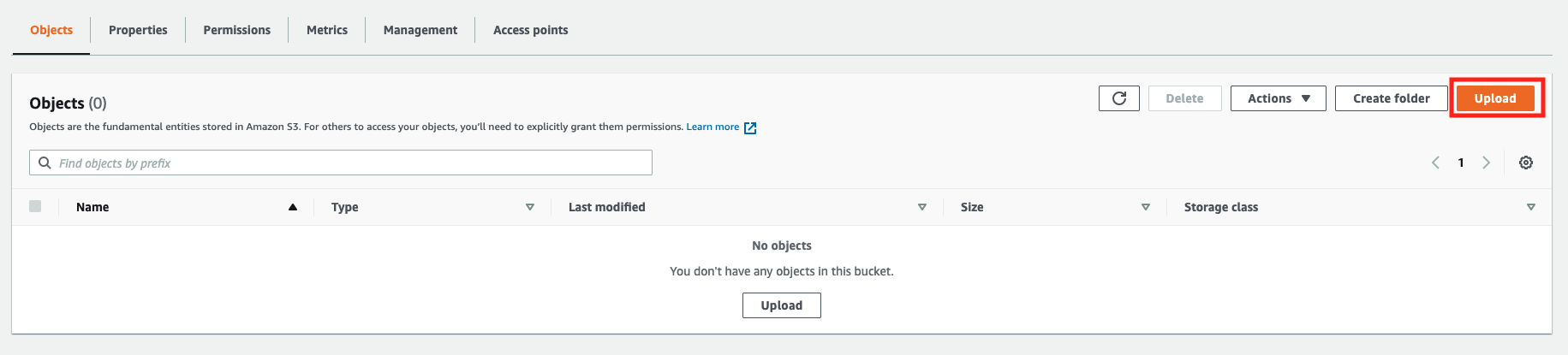Screen dimensions: 1568x355
Task: Click the search magnifier icon
Action: (45, 163)
